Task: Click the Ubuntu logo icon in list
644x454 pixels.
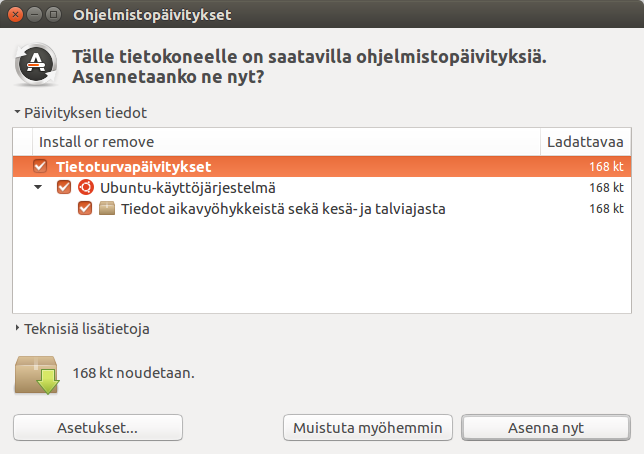Action: point(85,187)
